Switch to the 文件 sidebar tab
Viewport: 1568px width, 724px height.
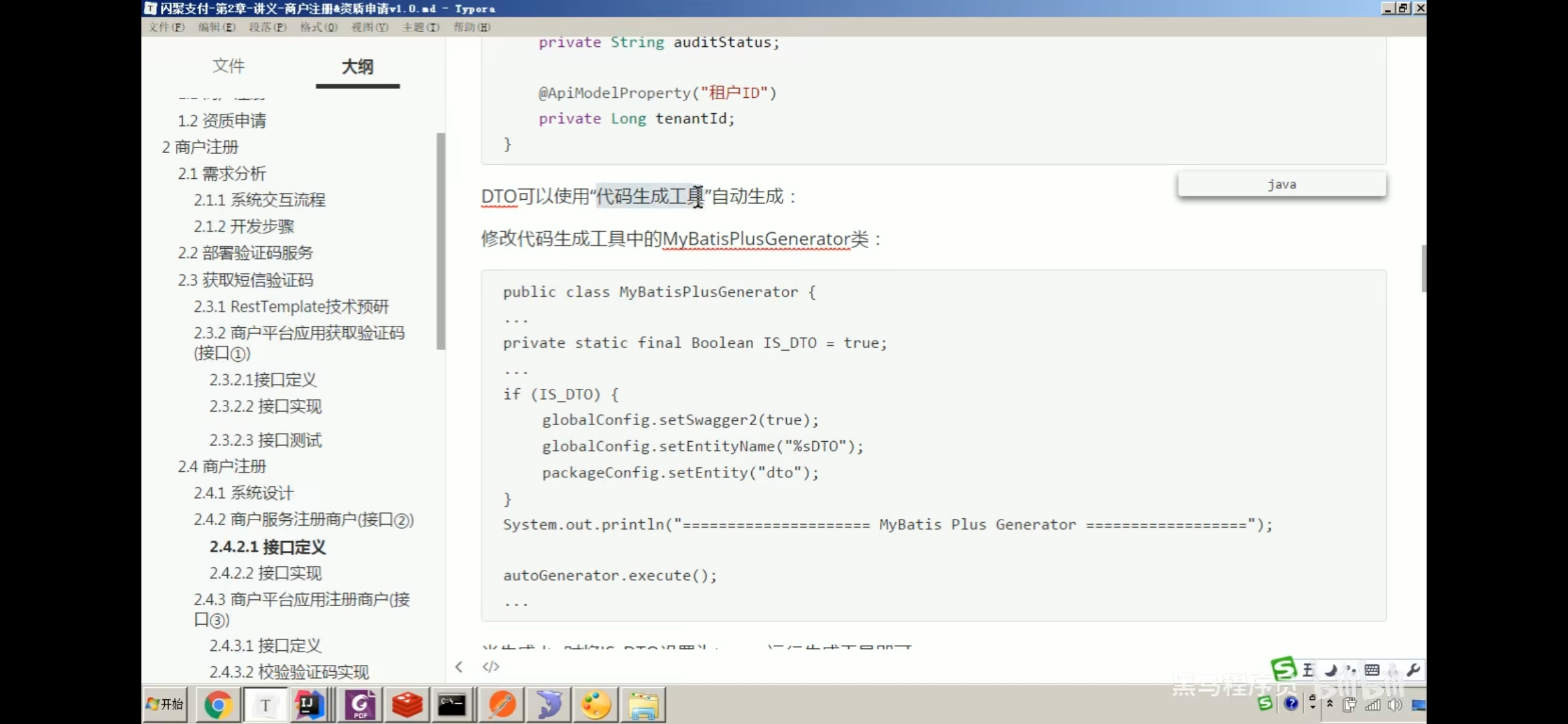coord(228,66)
